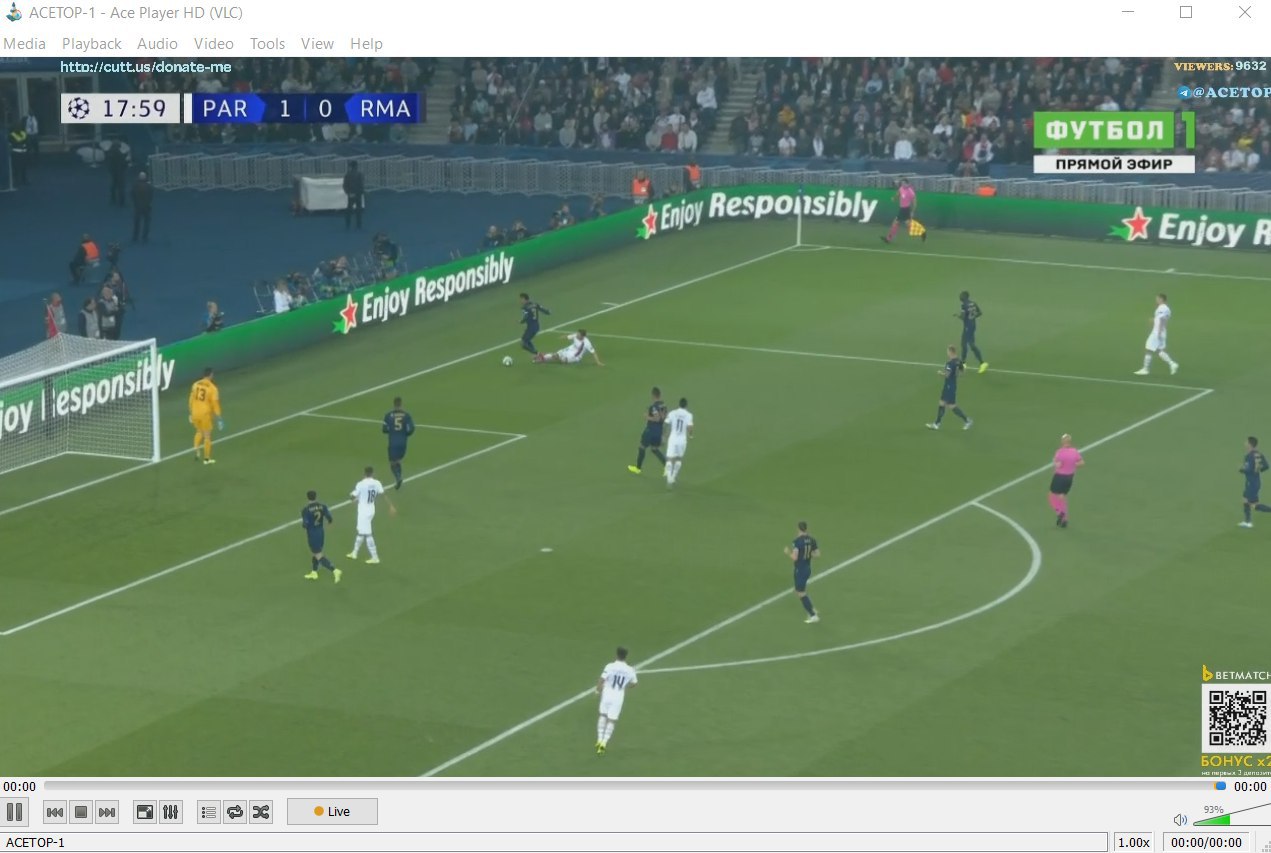Open the View menu
The image size is (1271, 853).
point(317,44)
